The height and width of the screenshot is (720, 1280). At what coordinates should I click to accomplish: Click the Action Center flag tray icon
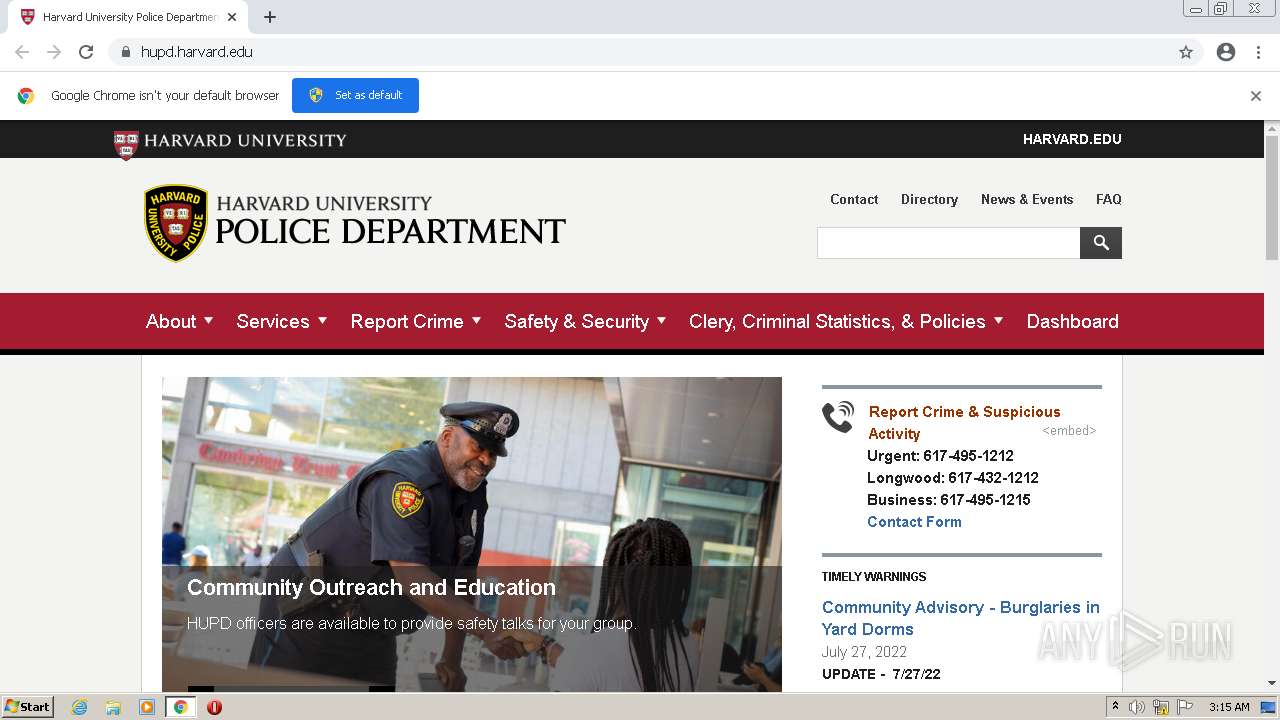tap(1185, 707)
